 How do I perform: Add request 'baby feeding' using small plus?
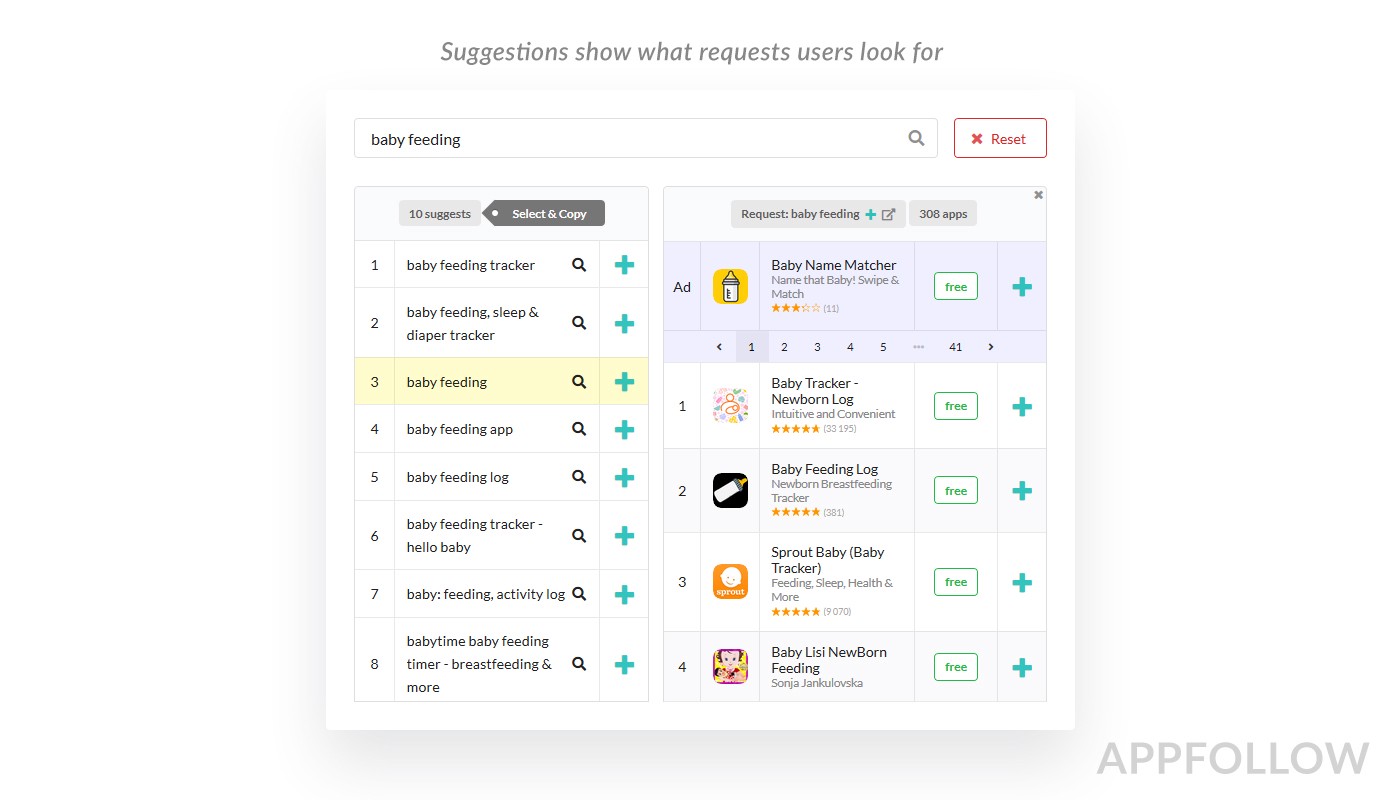tap(871, 214)
